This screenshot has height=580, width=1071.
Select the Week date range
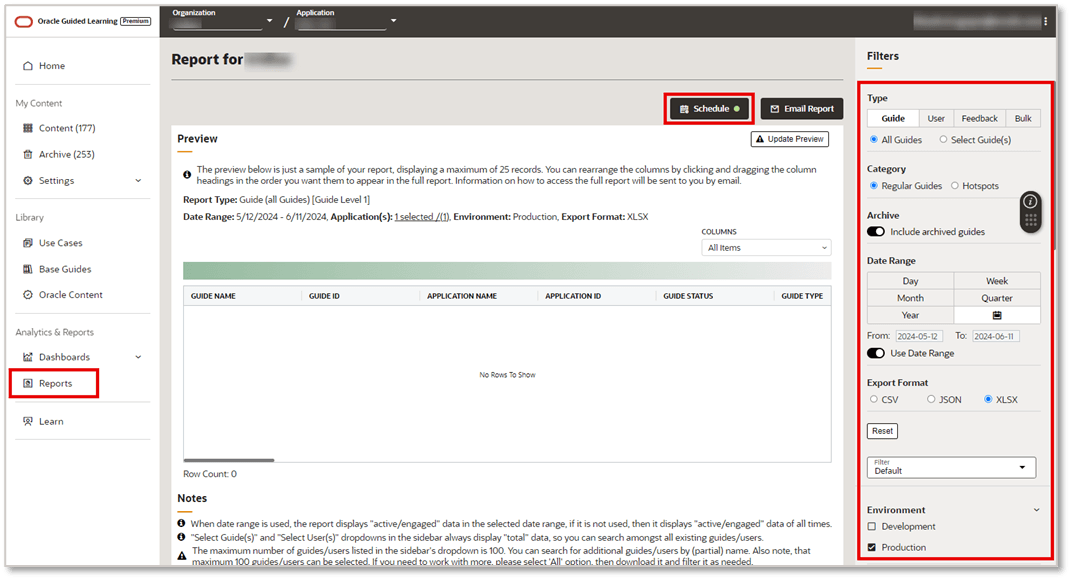click(997, 281)
